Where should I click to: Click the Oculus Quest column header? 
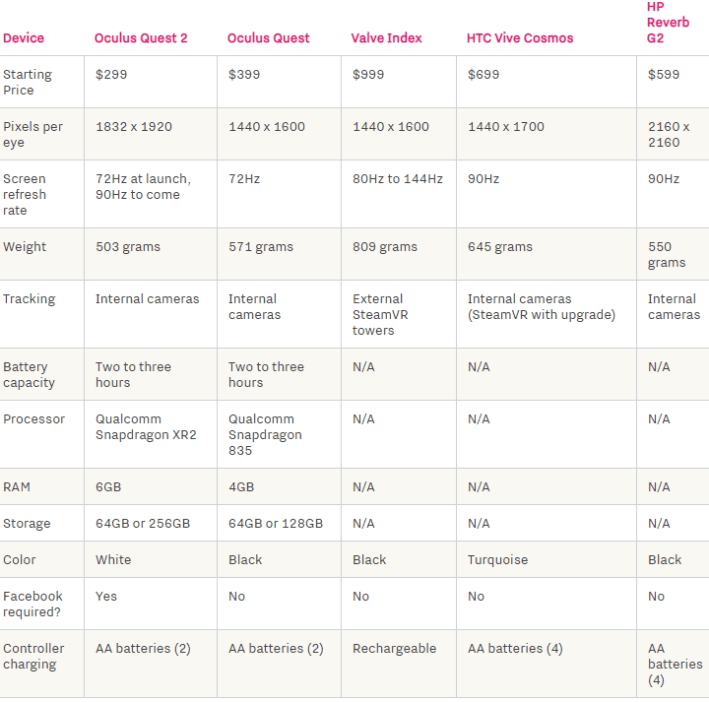pyautogui.click(x=268, y=38)
